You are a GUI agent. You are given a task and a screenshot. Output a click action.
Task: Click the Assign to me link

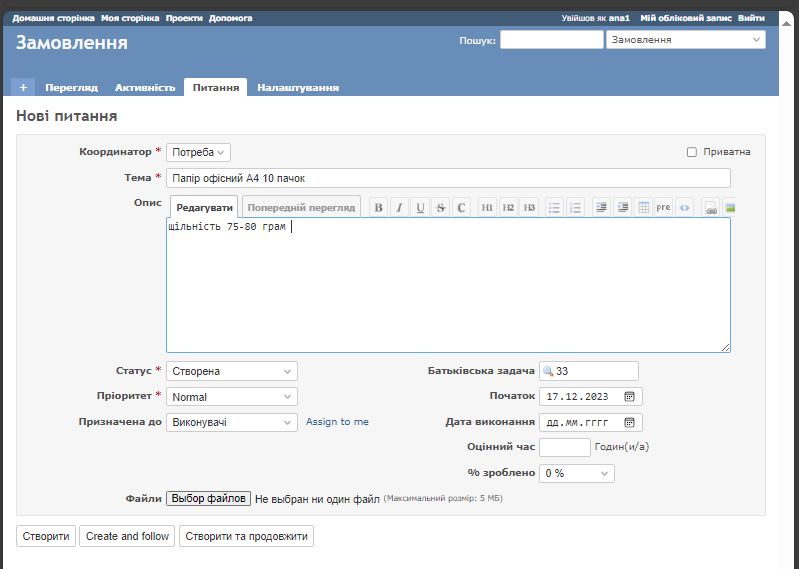coord(337,422)
